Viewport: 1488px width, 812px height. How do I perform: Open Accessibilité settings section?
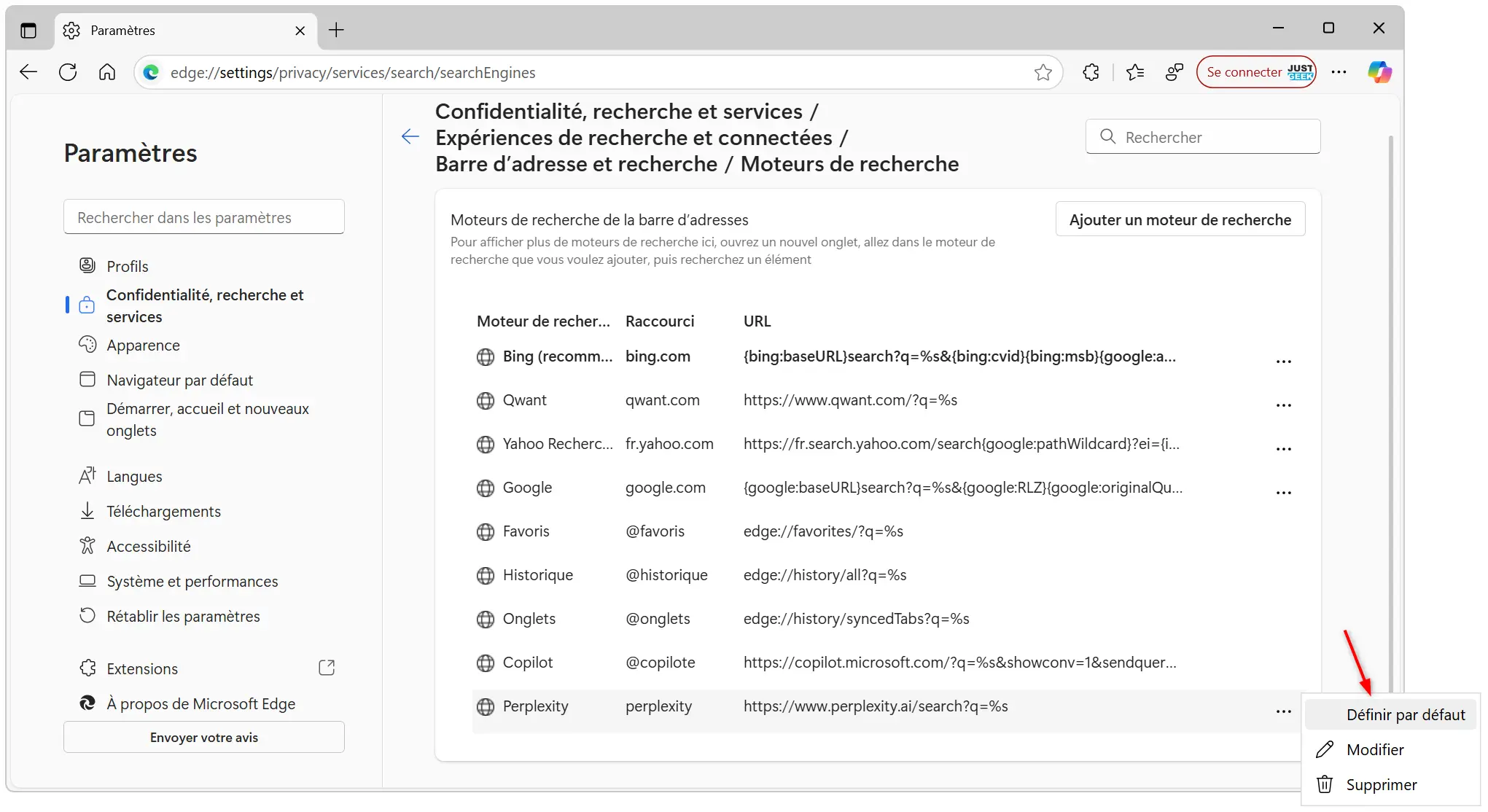point(149,546)
